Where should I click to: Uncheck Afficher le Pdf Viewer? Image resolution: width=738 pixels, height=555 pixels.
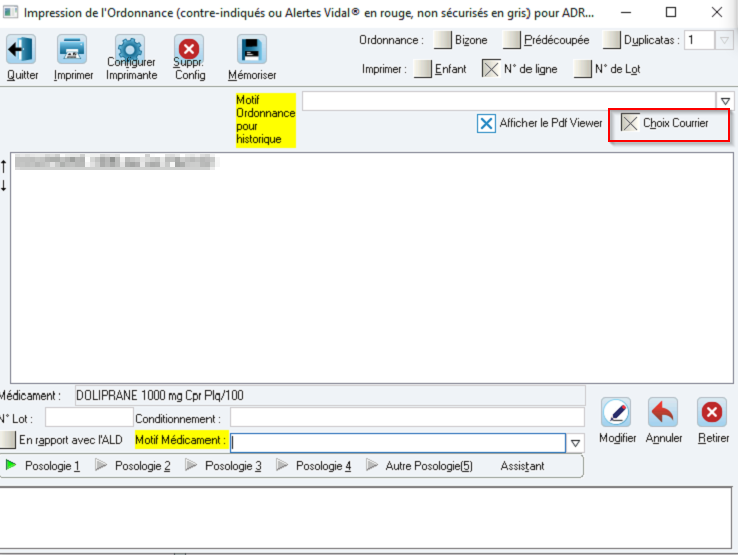pos(486,123)
